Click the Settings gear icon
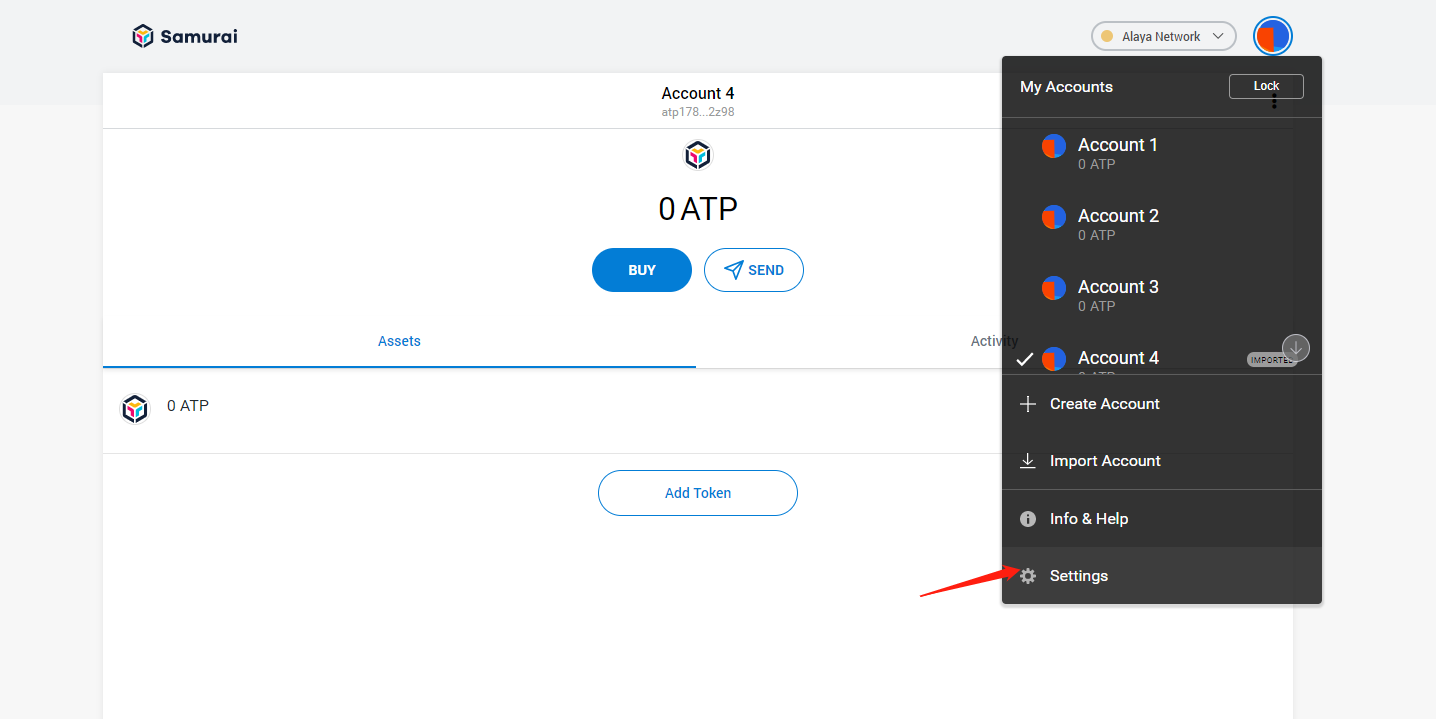This screenshot has width=1436, height=719. [x=1028, y=576]
